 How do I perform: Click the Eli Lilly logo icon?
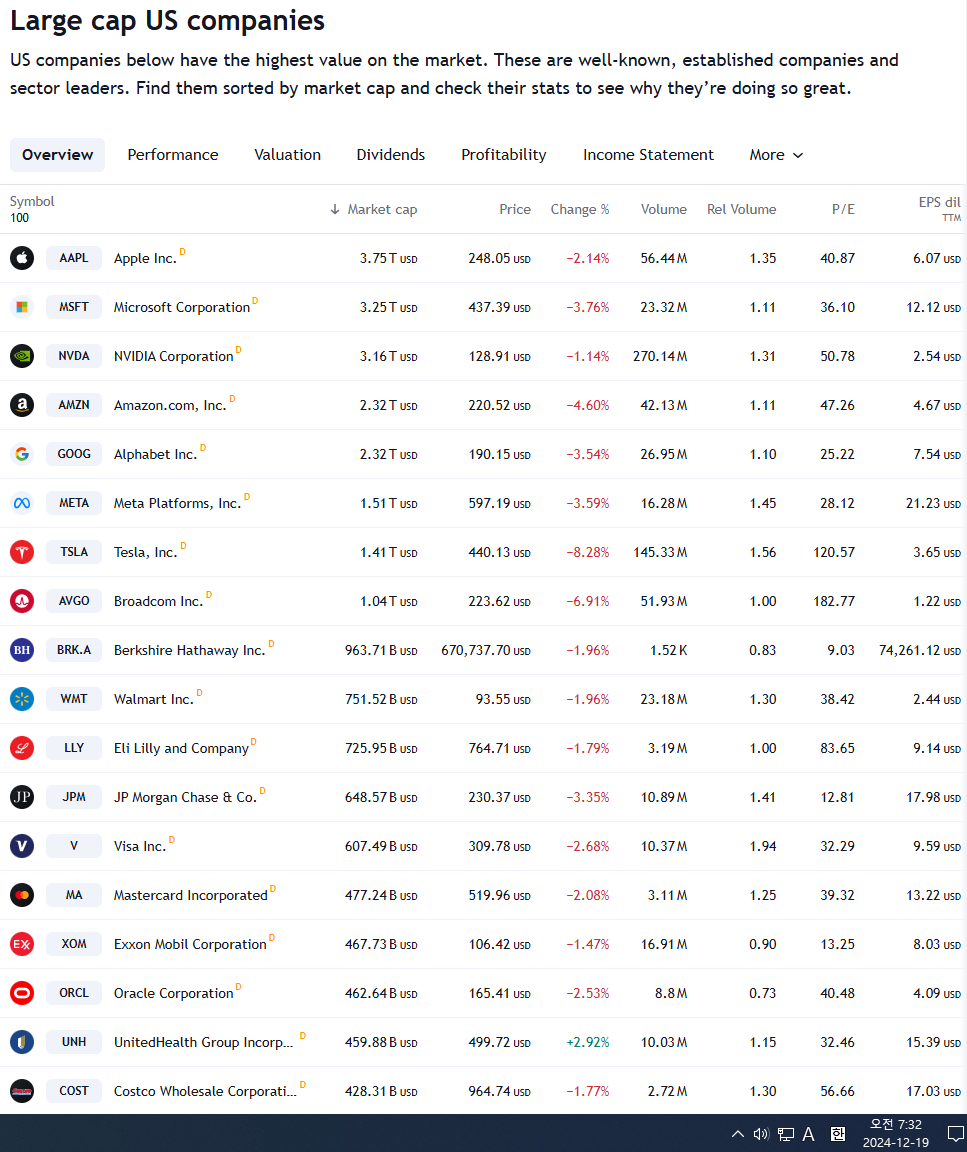22,748
